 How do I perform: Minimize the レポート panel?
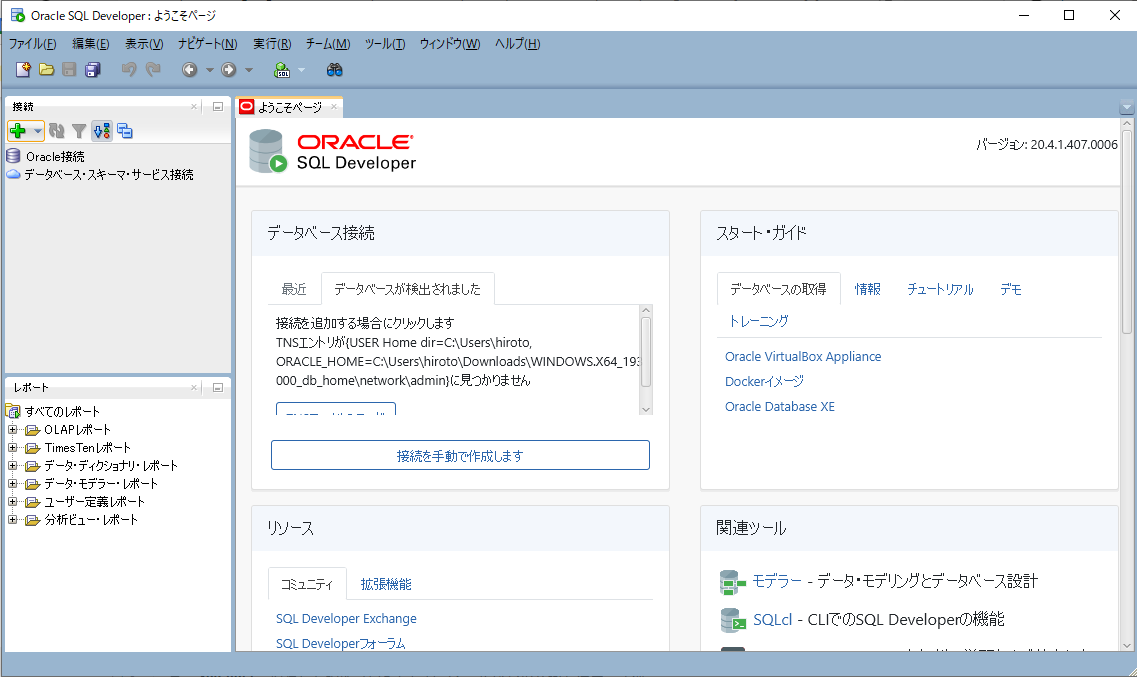click(218, 387)
